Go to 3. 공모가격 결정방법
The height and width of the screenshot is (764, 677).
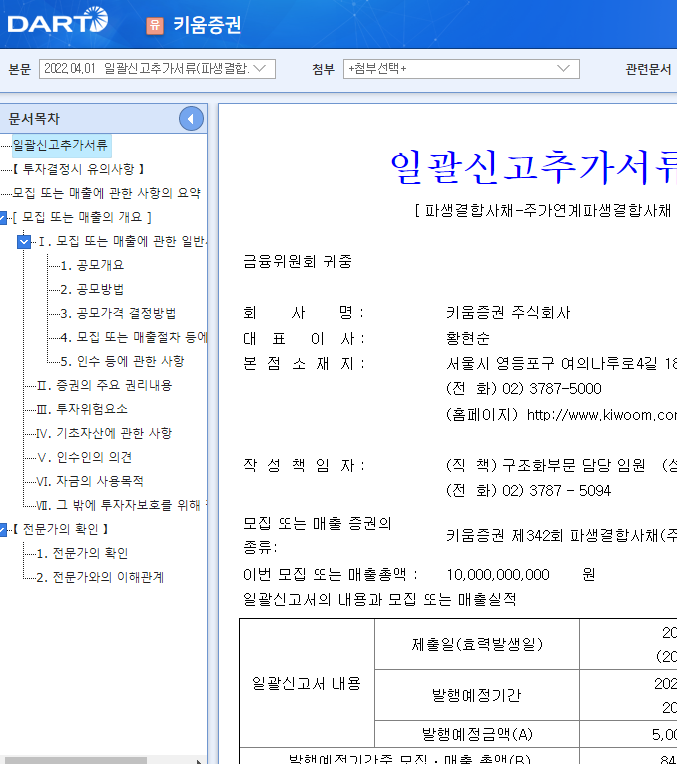[x=118, y=313]
